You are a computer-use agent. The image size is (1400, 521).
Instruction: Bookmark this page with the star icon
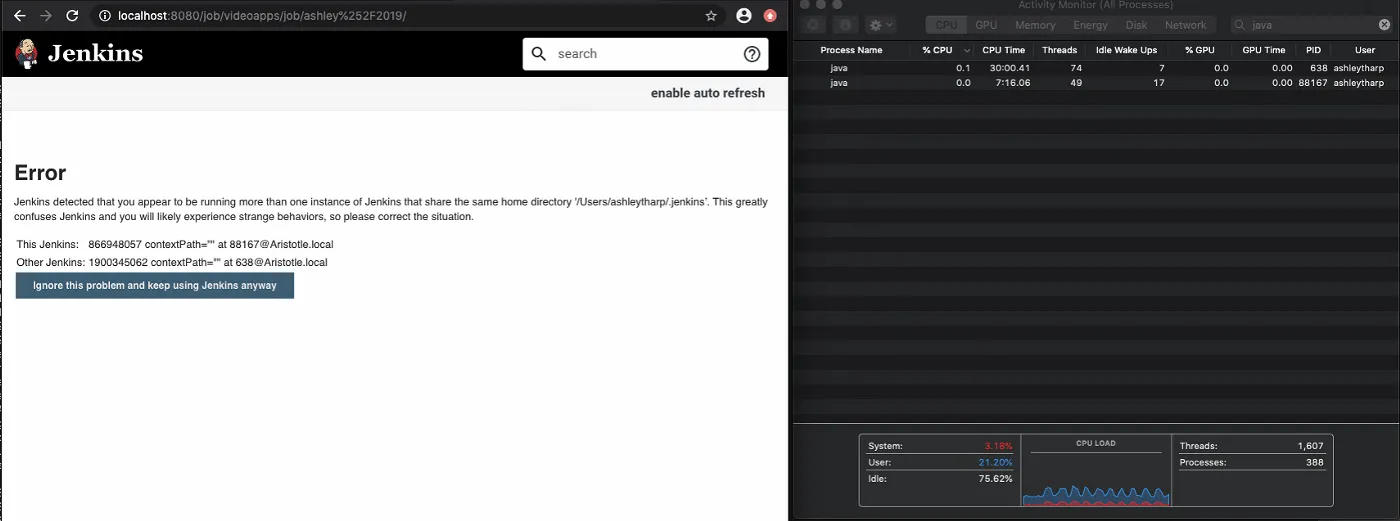tap(711, 16)
